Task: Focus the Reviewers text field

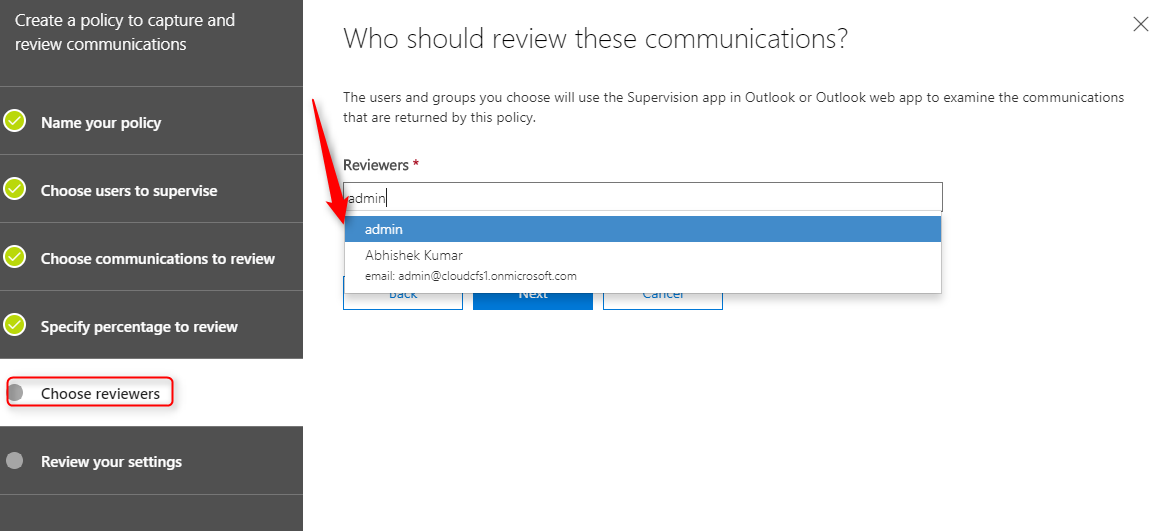Action: pos(643,198)
